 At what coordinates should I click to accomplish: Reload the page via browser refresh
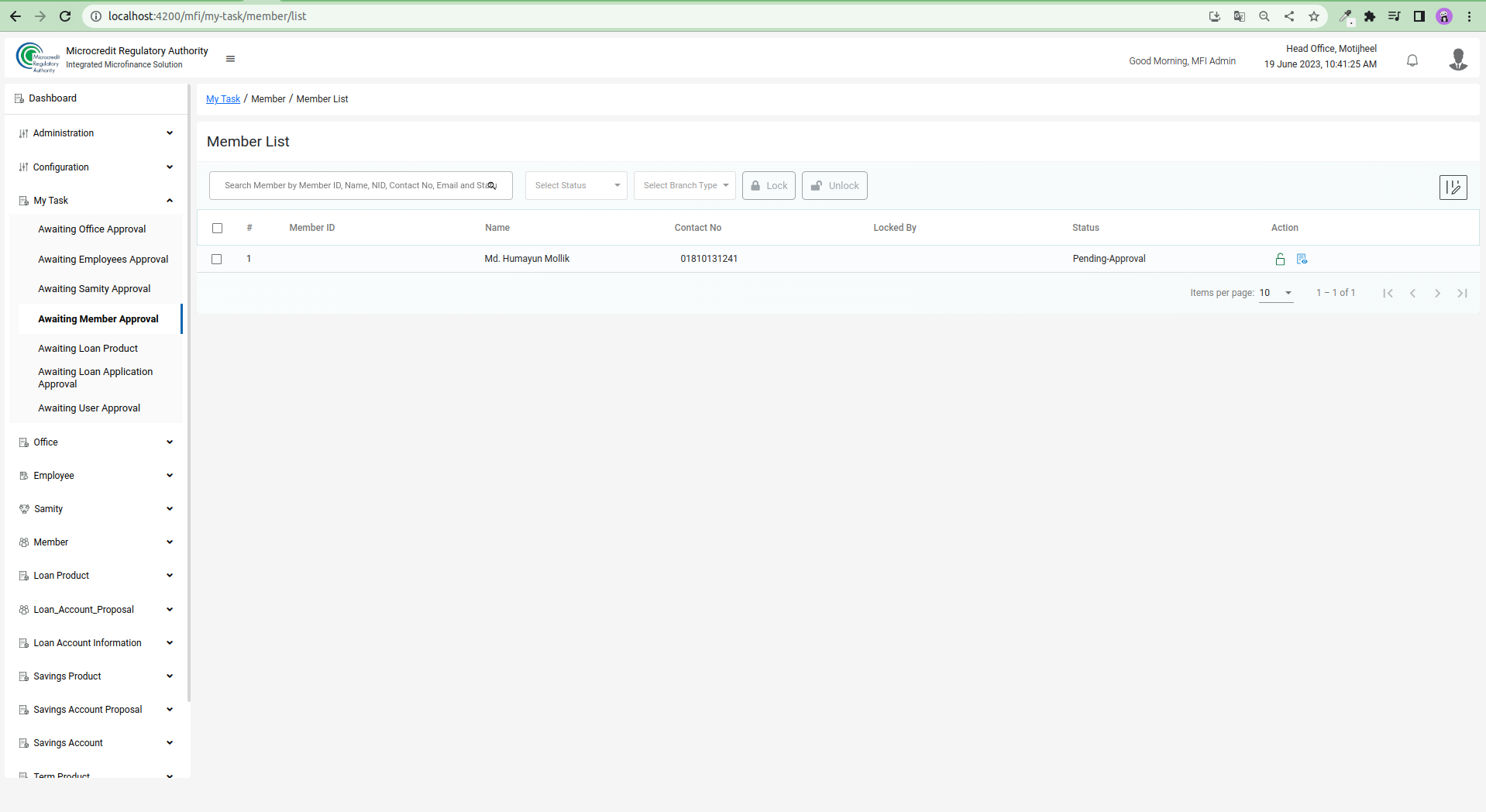tap(65, 16)
